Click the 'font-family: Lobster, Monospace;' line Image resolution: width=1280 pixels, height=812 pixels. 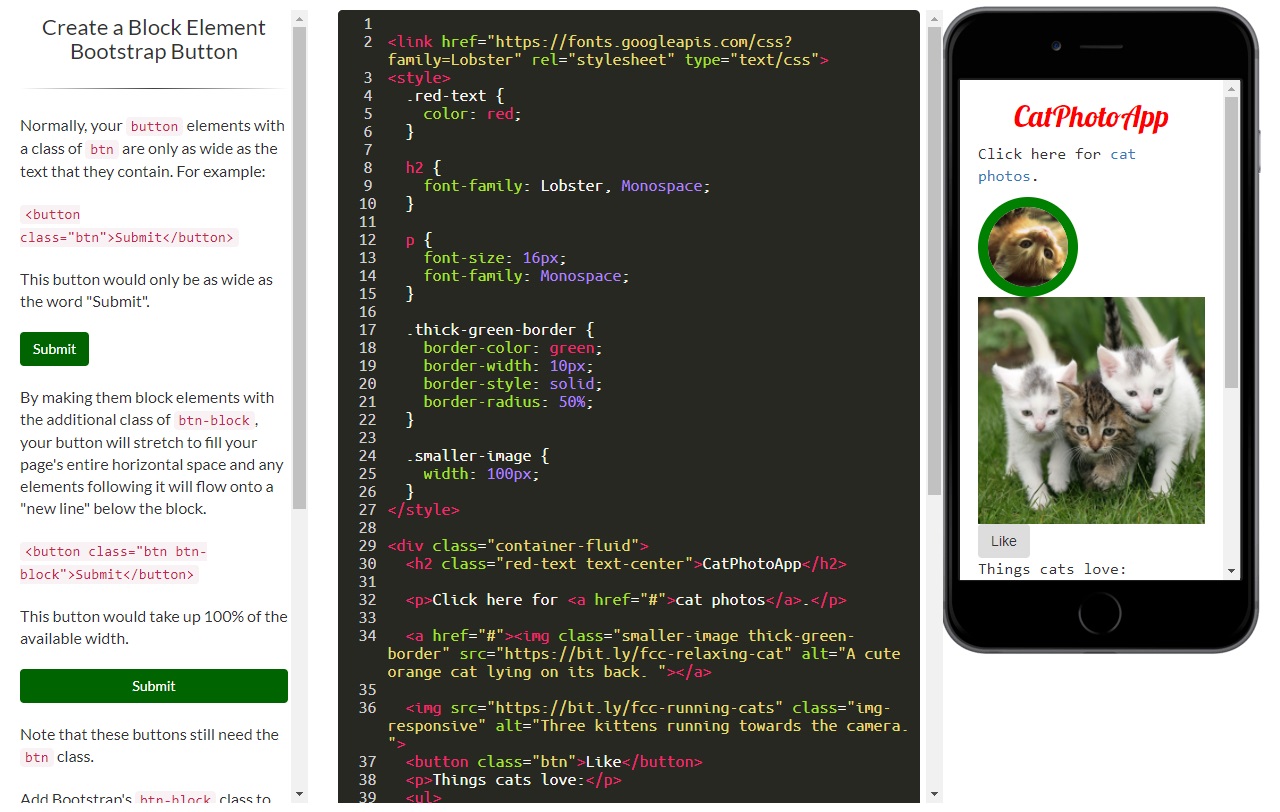point(567,186)
